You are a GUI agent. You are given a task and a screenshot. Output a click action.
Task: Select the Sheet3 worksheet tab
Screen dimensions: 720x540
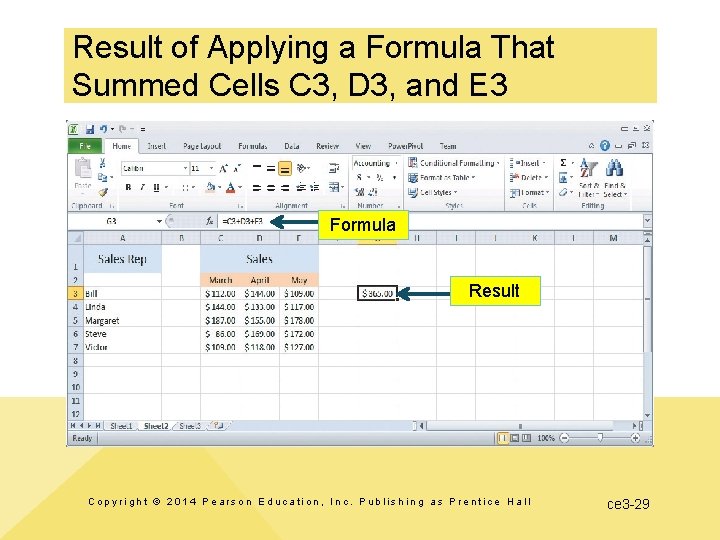pos(190,426)
